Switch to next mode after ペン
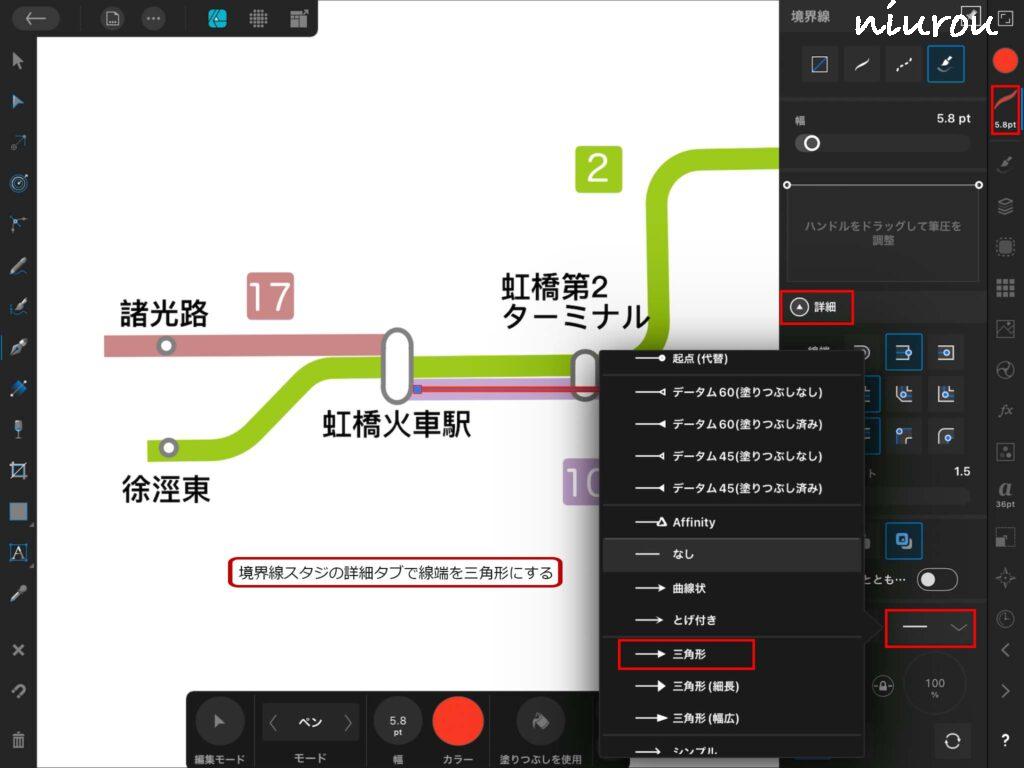The image size is (1024, 768). click(348, 722)
